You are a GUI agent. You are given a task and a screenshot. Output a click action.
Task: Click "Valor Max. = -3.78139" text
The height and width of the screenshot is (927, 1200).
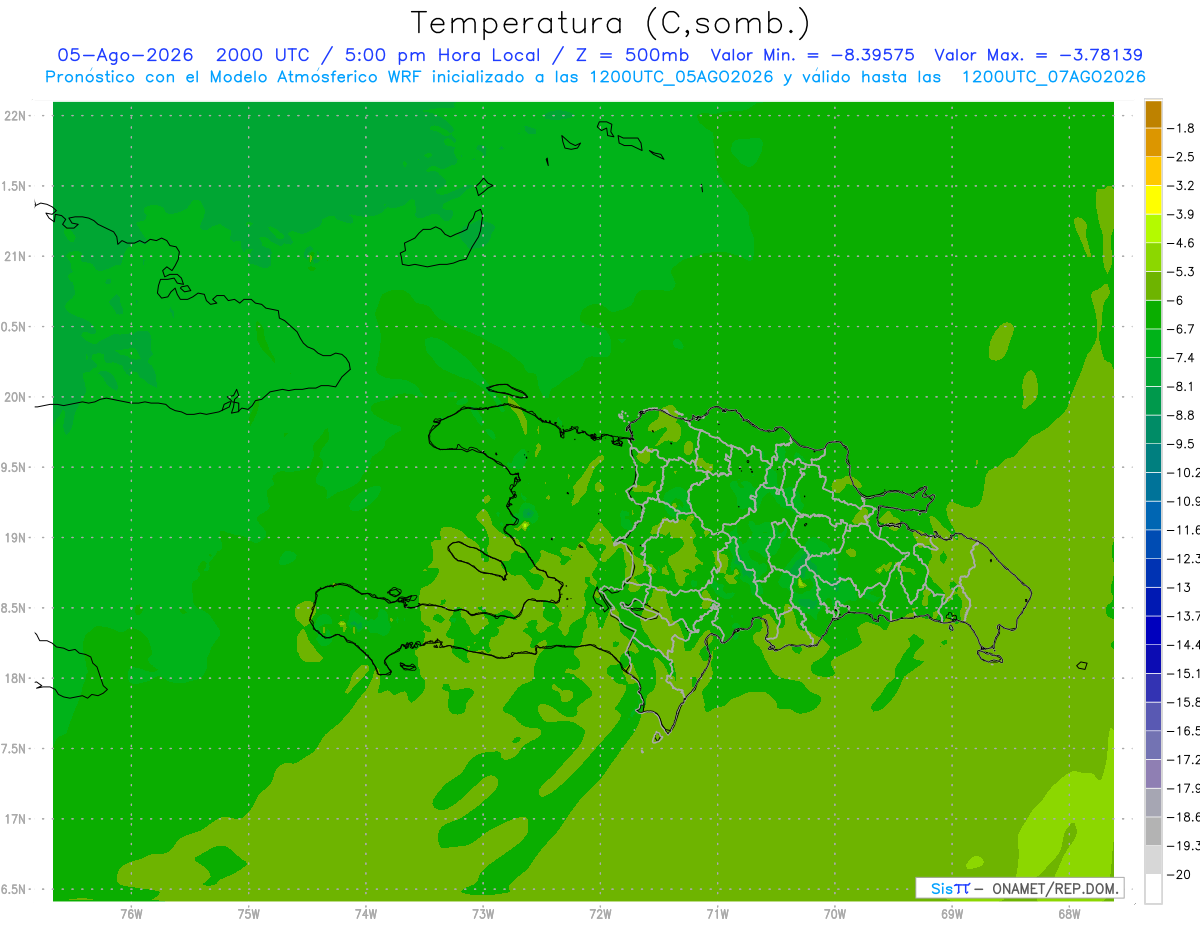pyautogui.click(x=1038, y=55)
